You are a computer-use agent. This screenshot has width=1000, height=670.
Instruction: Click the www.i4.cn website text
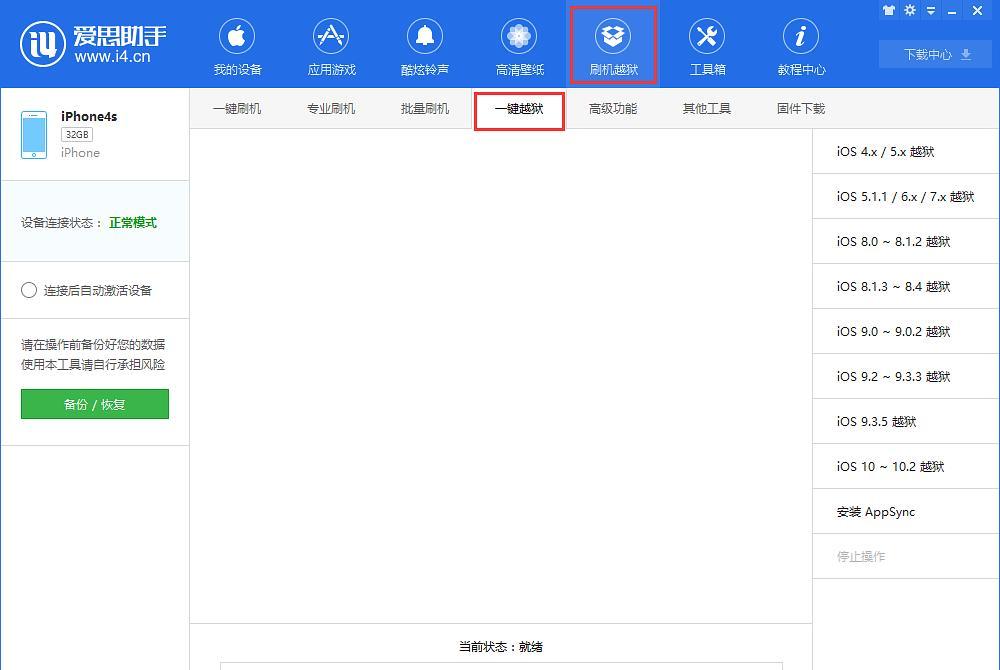112,57
